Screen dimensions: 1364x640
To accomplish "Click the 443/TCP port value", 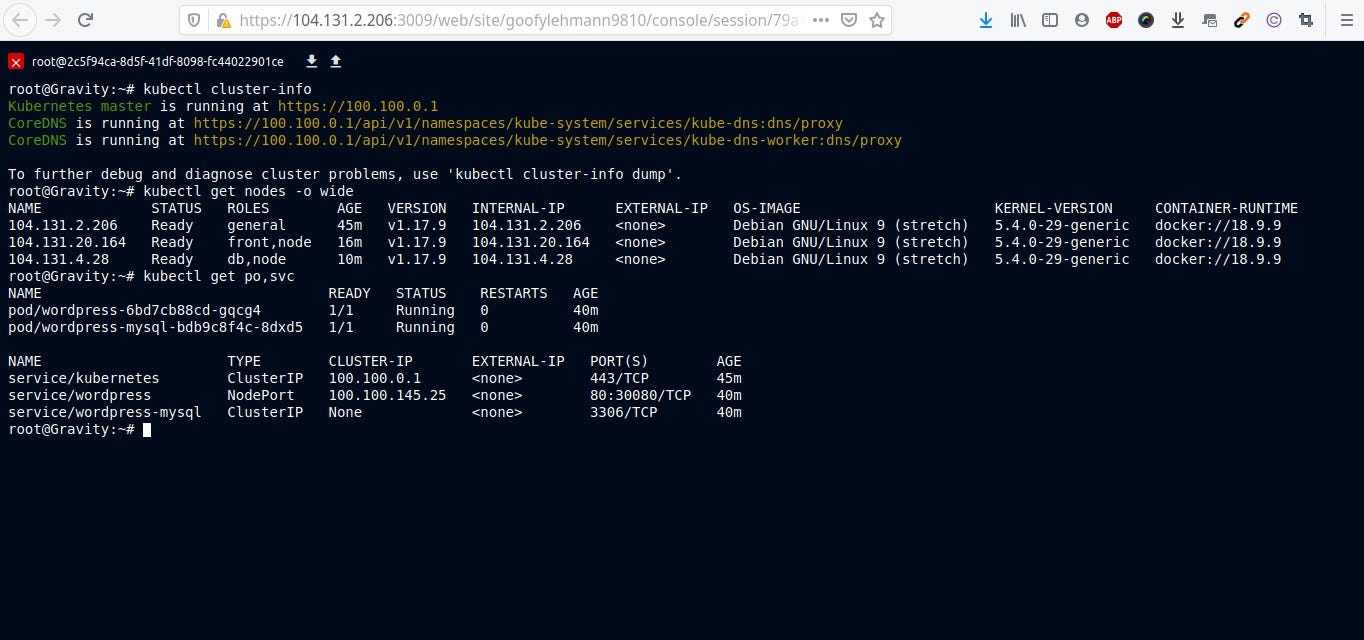I will coord(619,378).
